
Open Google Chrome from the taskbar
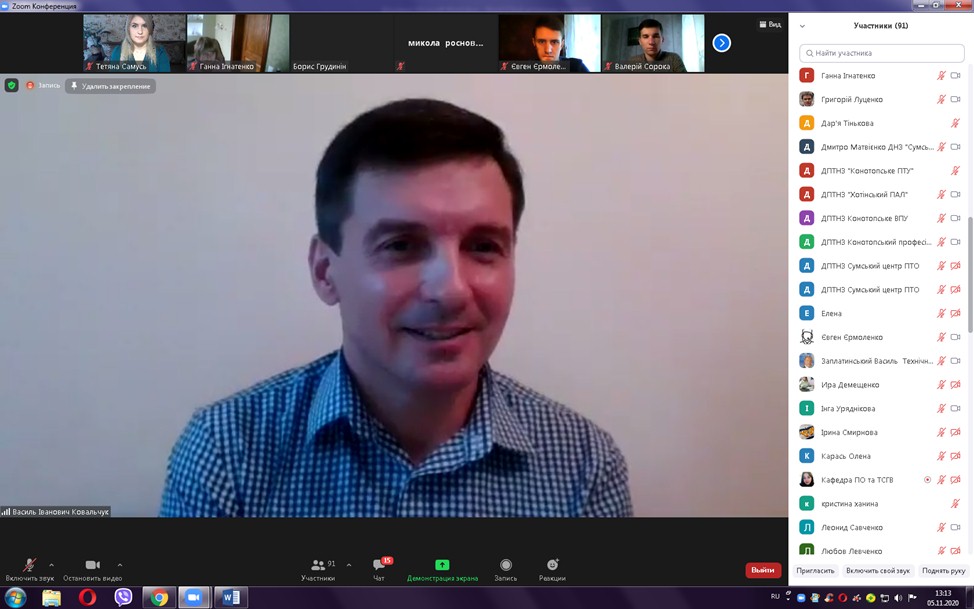click(x=159, y=597)
